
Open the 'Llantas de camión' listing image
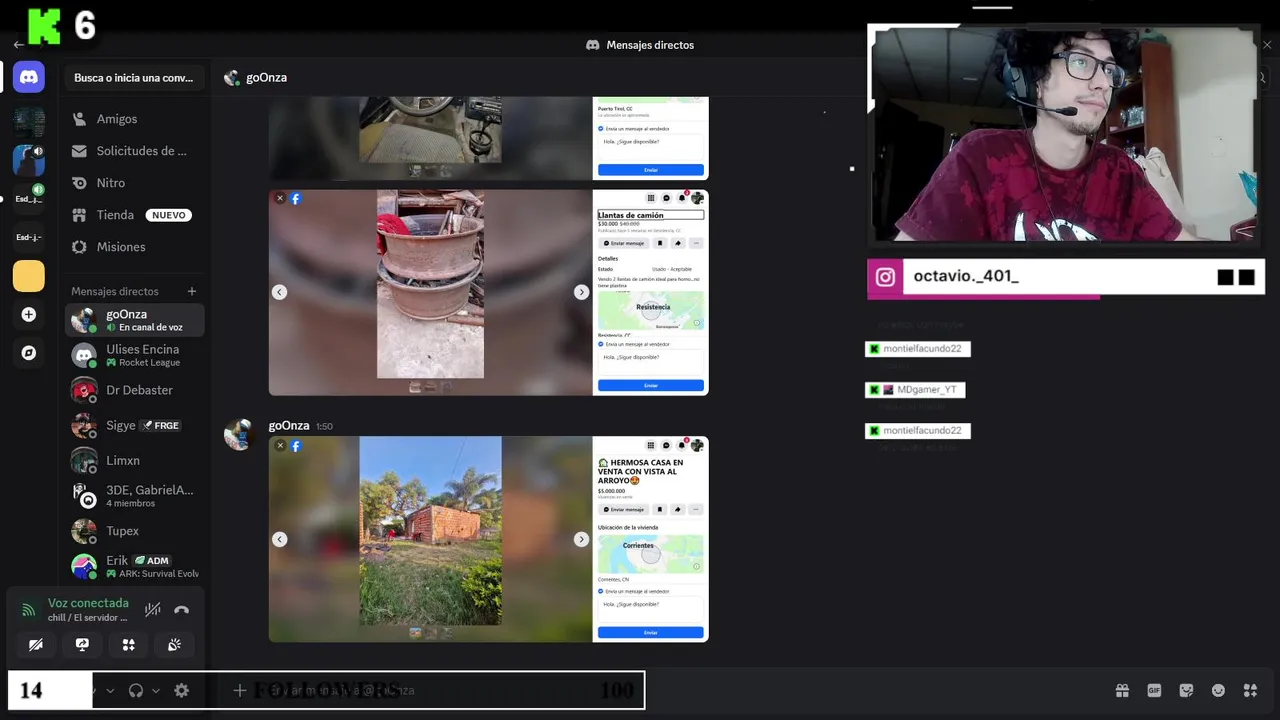point(488,292)
